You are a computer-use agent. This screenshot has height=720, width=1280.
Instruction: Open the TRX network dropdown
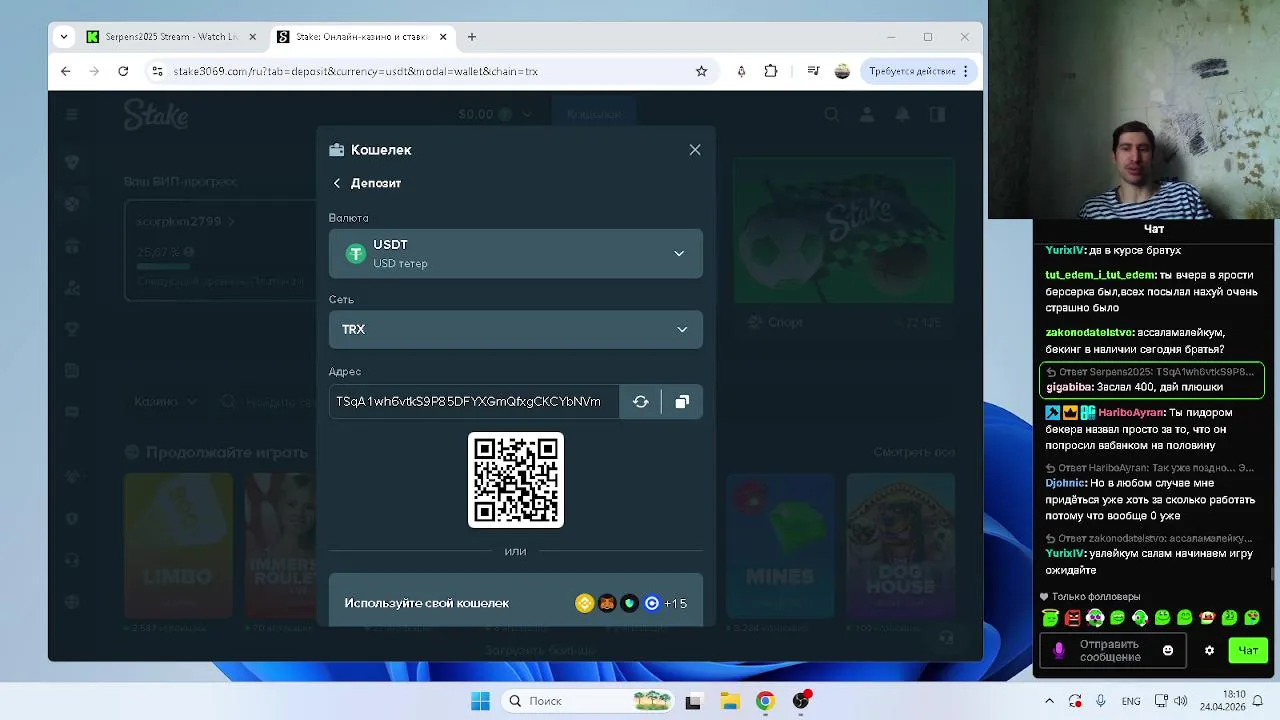click(x=516, y=329)
